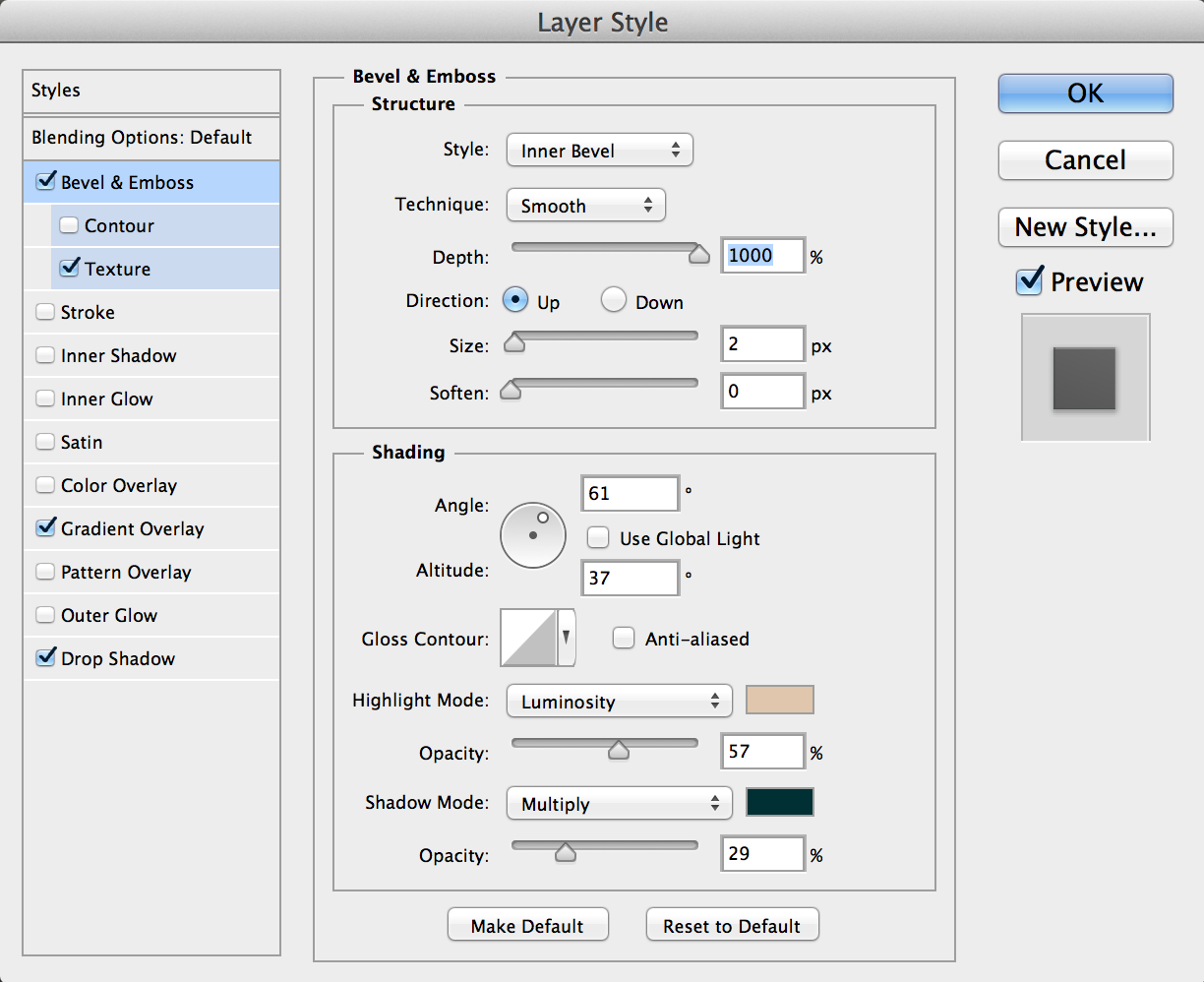
Task: Open the Style dropdown showing Inner Bevel
Action: pyautogui.click(x=599, y=151)
